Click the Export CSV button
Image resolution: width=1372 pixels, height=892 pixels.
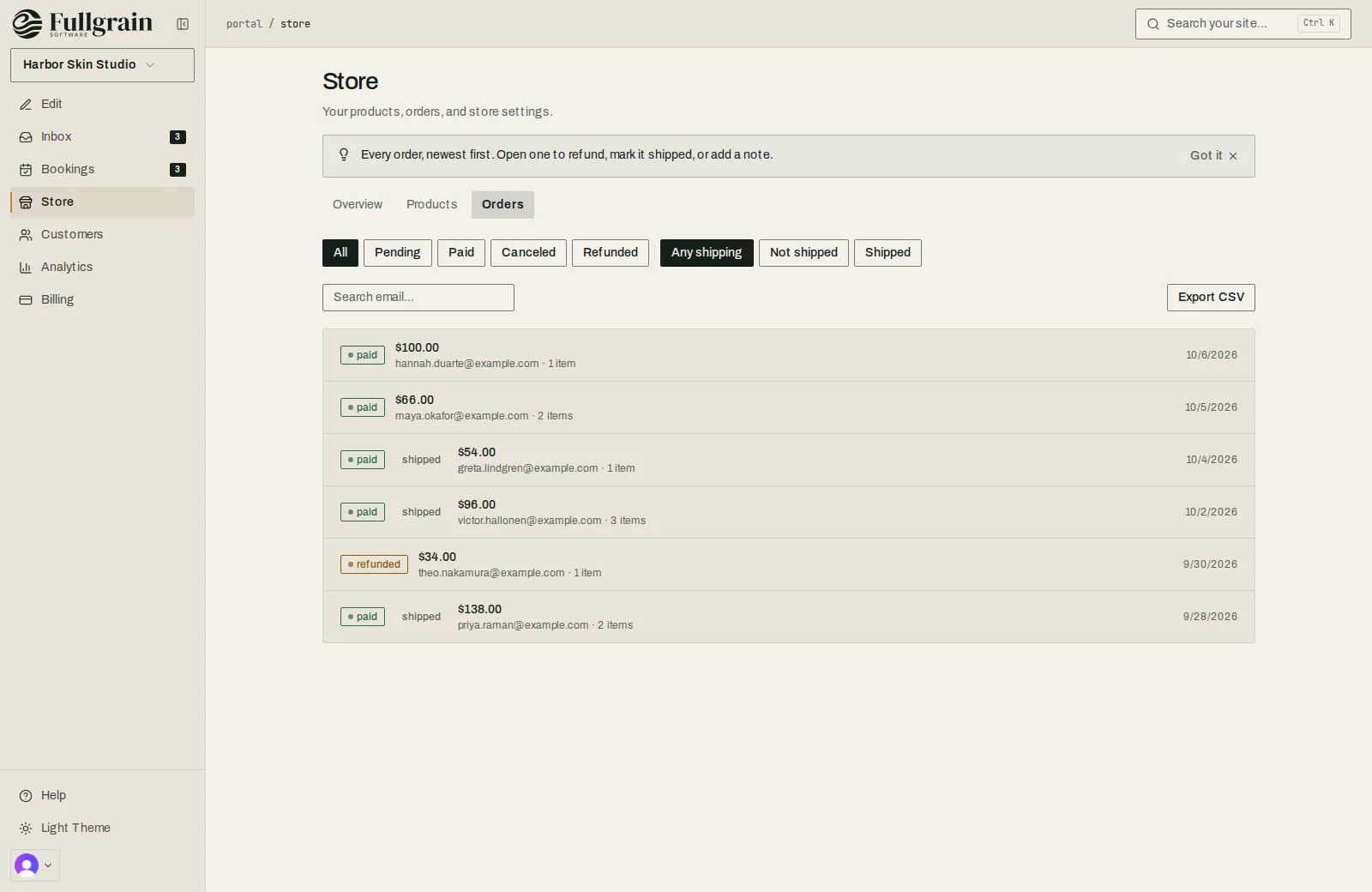click(1211, 298)
